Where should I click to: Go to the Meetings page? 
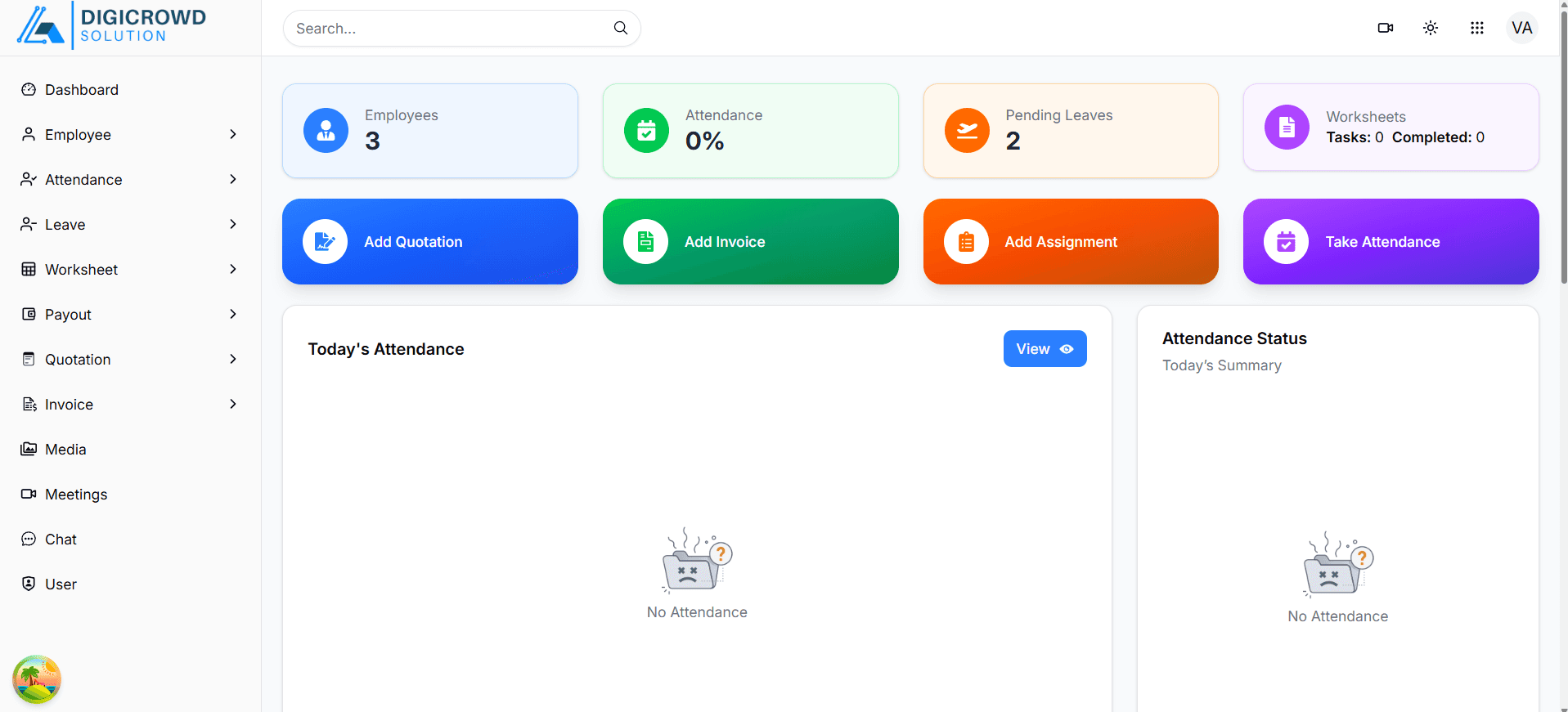click(x=130, y=495)
